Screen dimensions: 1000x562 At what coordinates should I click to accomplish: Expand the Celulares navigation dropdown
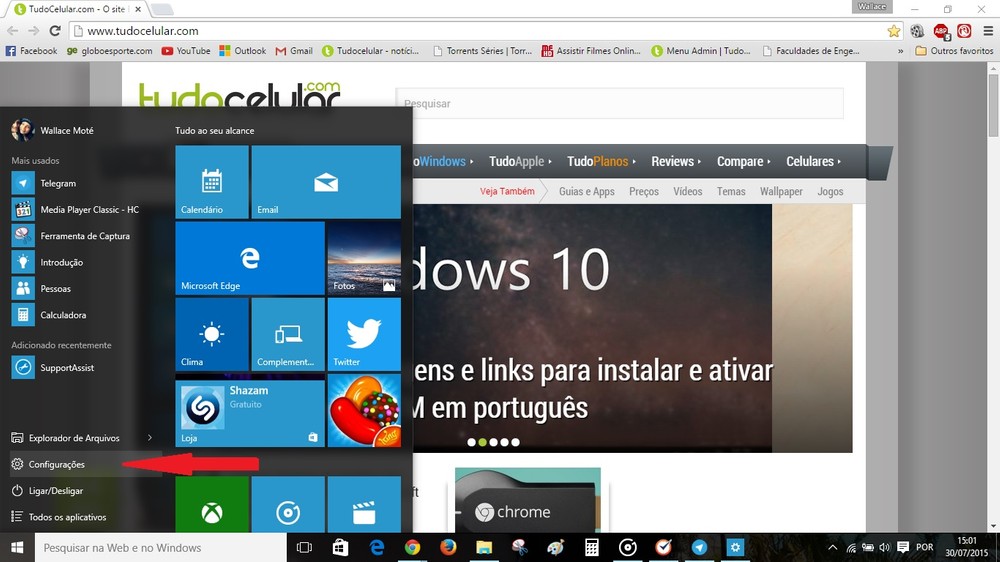coord(813,162)
